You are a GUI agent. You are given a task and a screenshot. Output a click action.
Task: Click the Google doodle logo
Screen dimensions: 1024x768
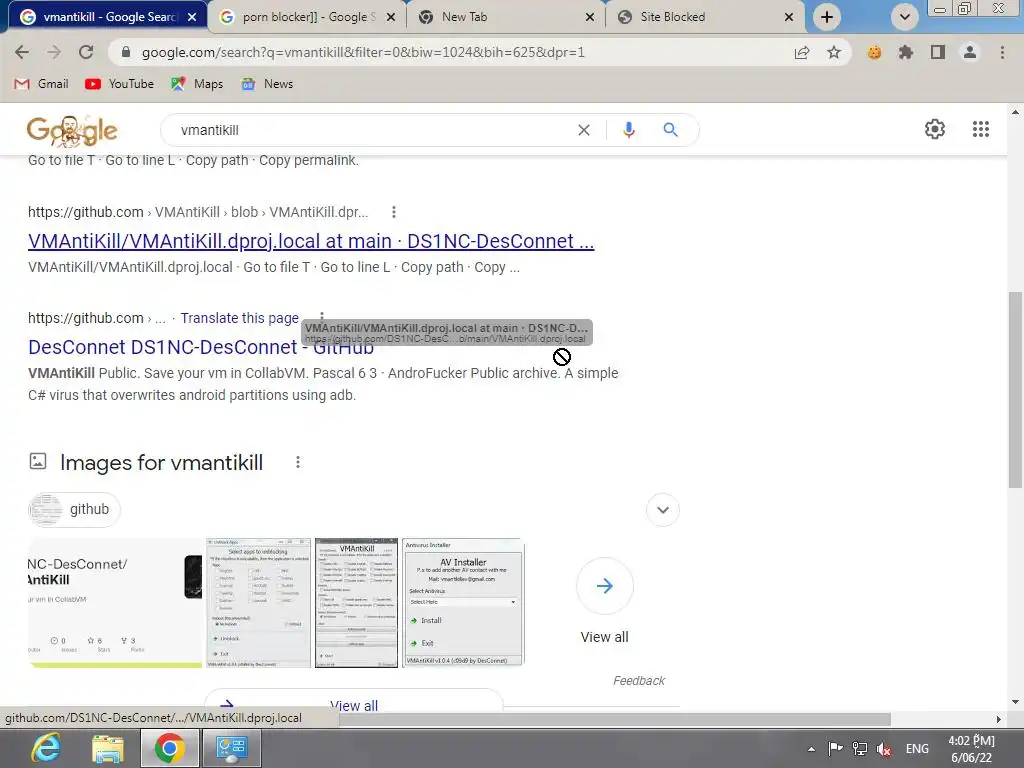[72, 131]
